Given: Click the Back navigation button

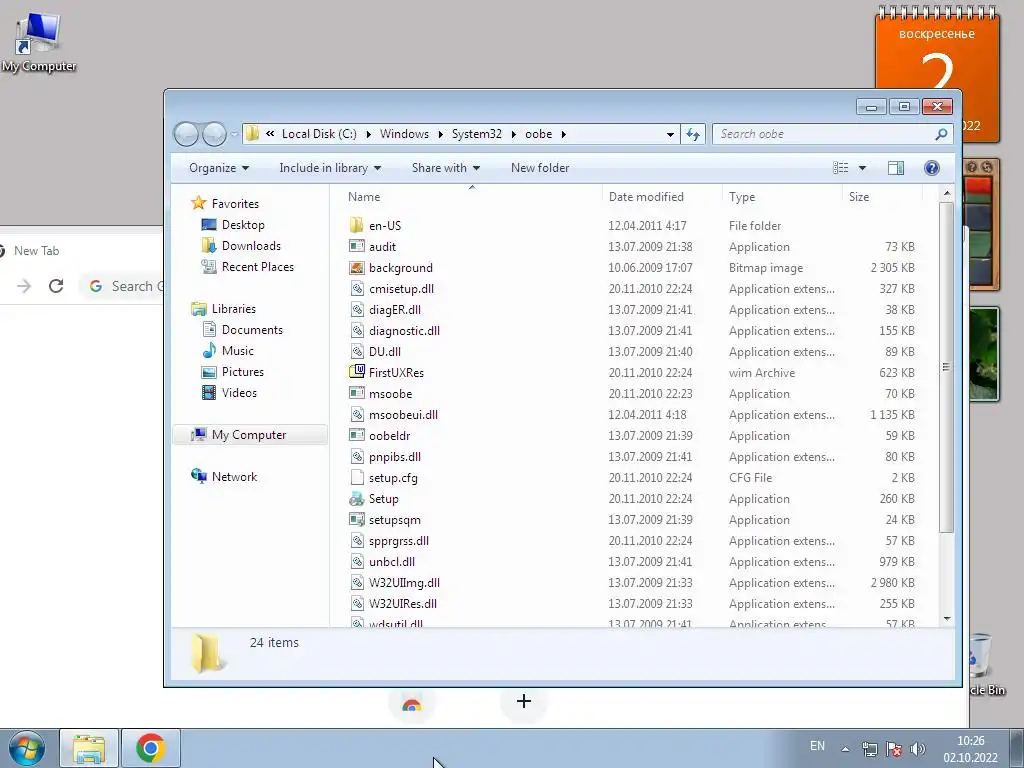Looking at the screenshot, I should pos(186,134).
